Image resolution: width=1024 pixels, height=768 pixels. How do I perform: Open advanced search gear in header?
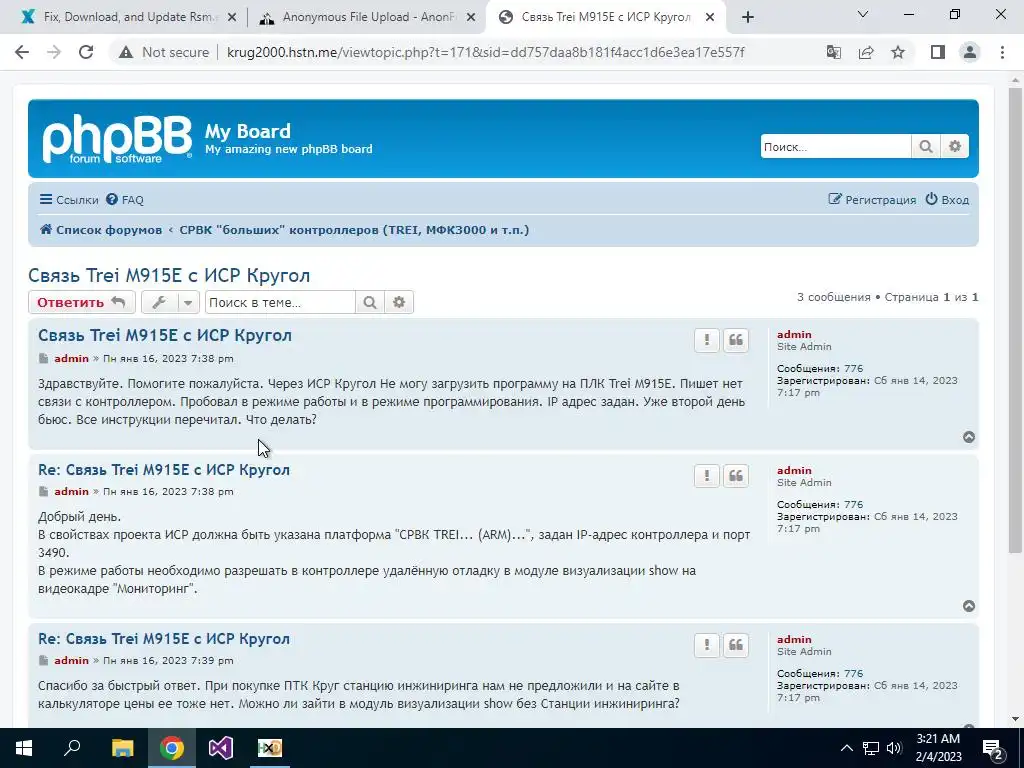955,146
